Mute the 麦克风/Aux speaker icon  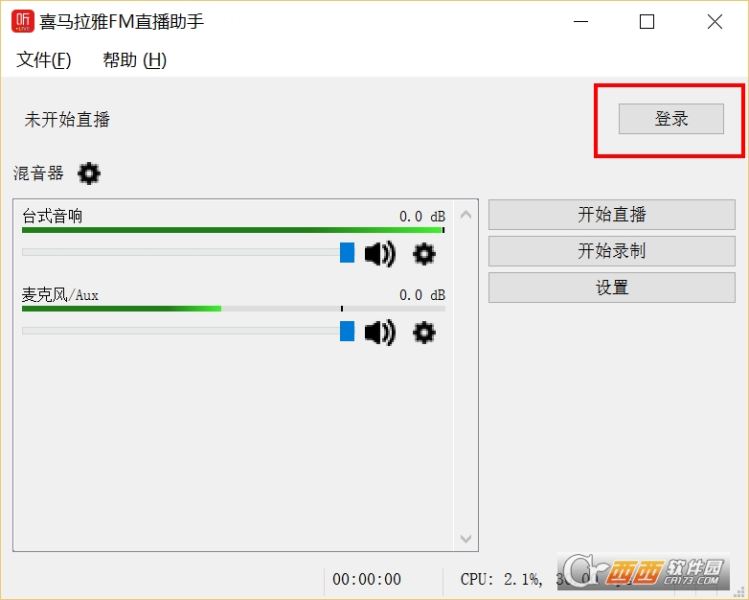pyautogui.click(x=379, y=332)
